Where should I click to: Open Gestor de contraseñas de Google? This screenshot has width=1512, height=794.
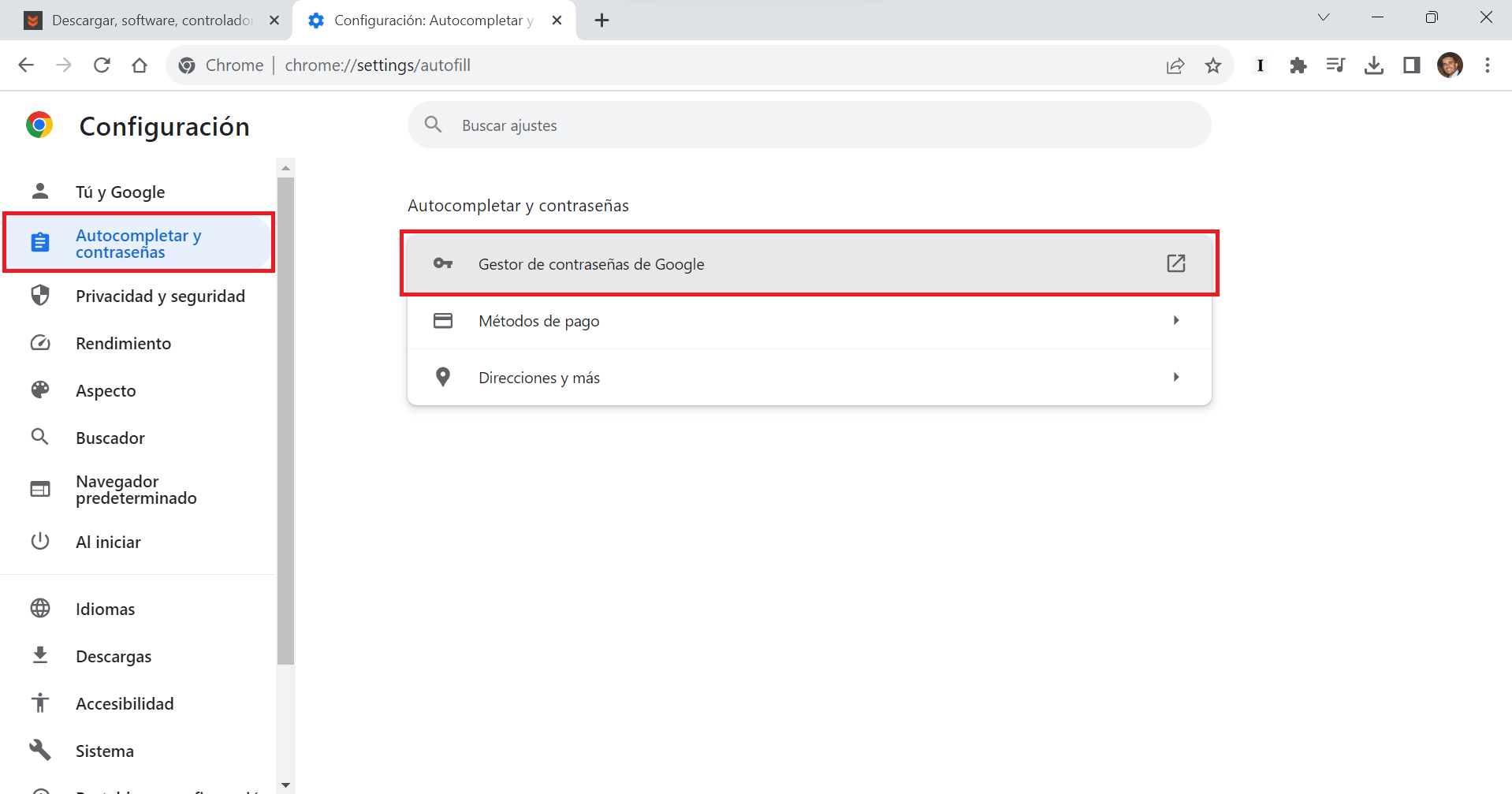pos(810,263)
